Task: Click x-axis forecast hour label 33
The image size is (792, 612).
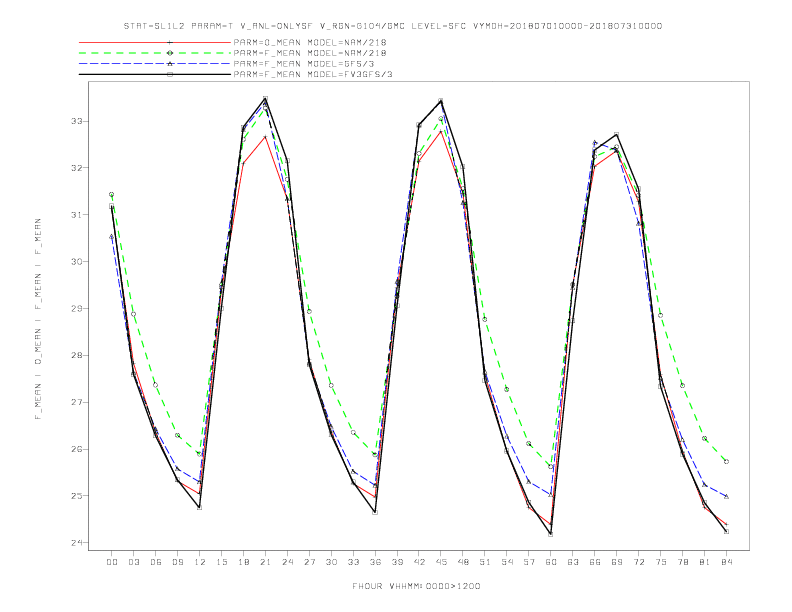Action: pyautogui.click(x=353, y=562)
